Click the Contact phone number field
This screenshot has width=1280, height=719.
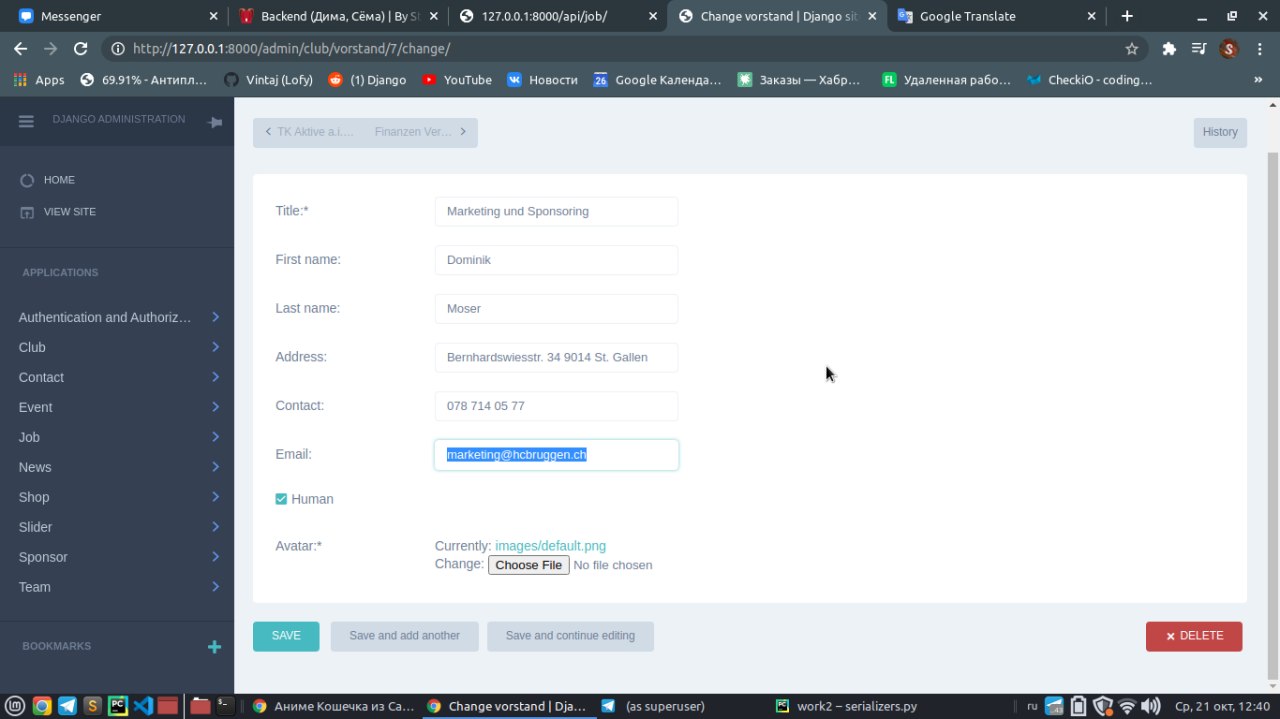(556, 406)
